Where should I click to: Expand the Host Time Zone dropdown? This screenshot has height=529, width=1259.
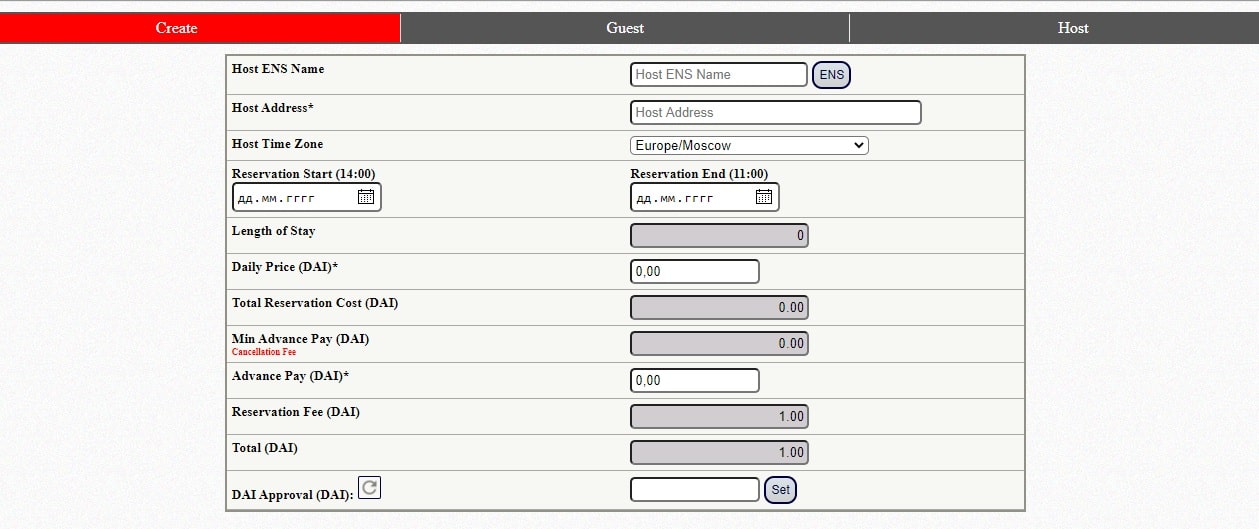click(x=749, y=145)
